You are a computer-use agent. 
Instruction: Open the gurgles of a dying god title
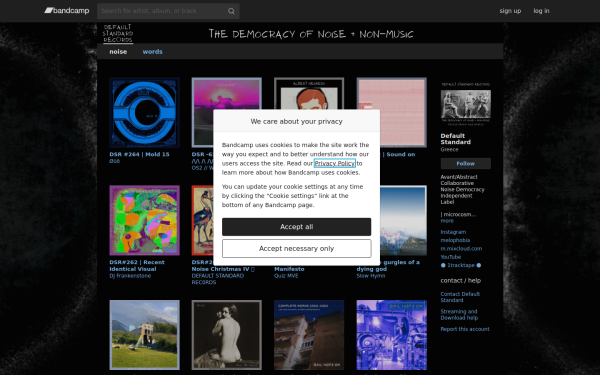point(388,266)
